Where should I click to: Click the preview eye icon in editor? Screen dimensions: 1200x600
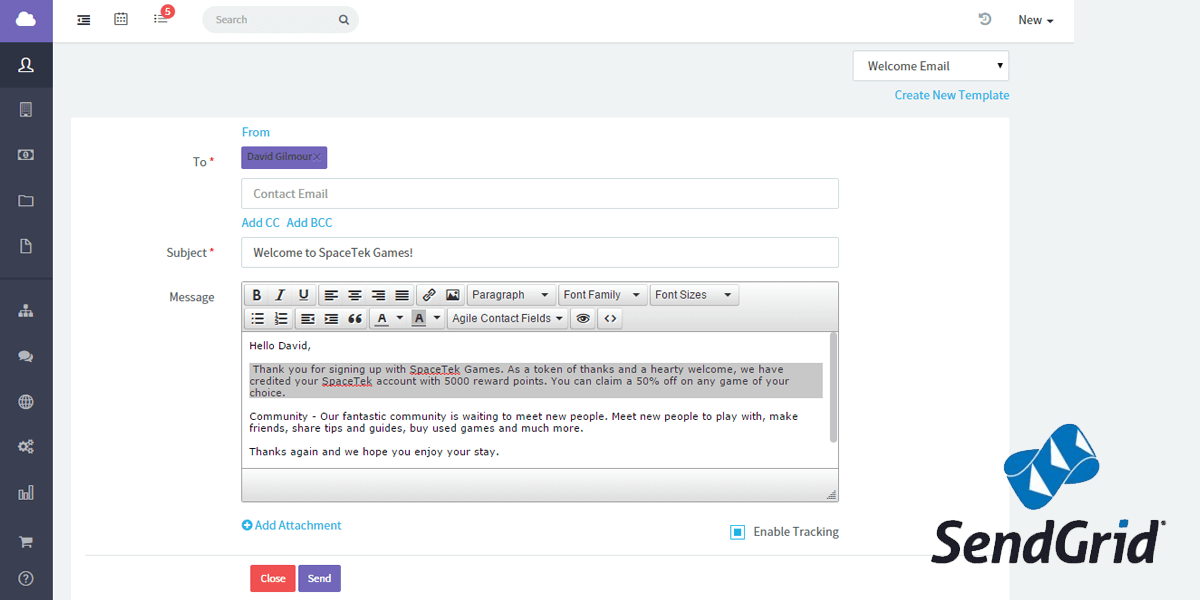(583, 318)
